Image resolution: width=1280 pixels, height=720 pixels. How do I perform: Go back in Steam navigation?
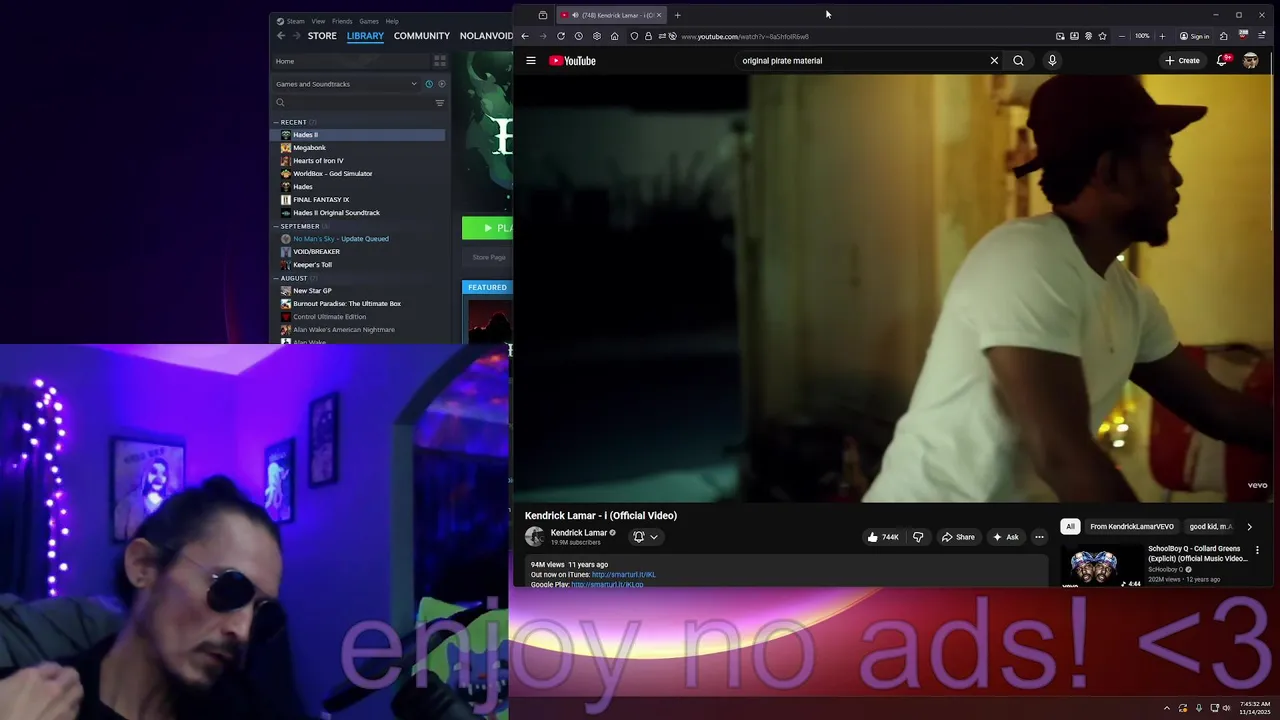click(282, 36)
